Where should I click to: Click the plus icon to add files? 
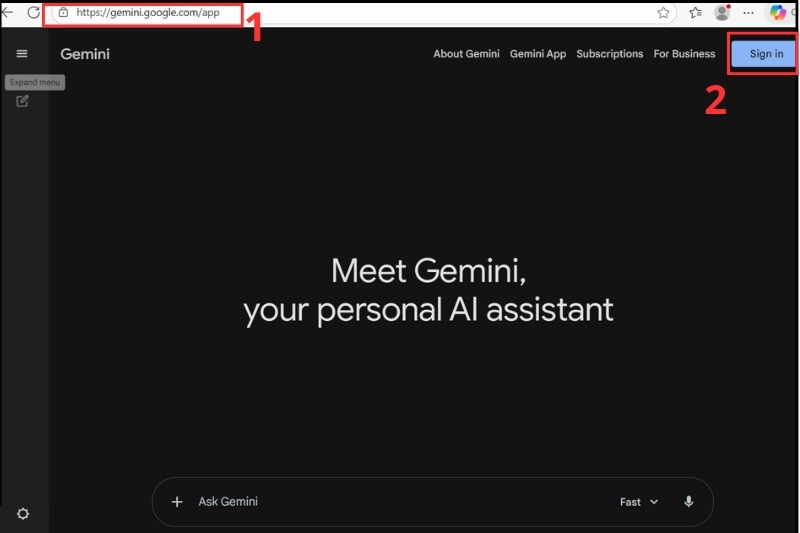click(x=177, y=502)
